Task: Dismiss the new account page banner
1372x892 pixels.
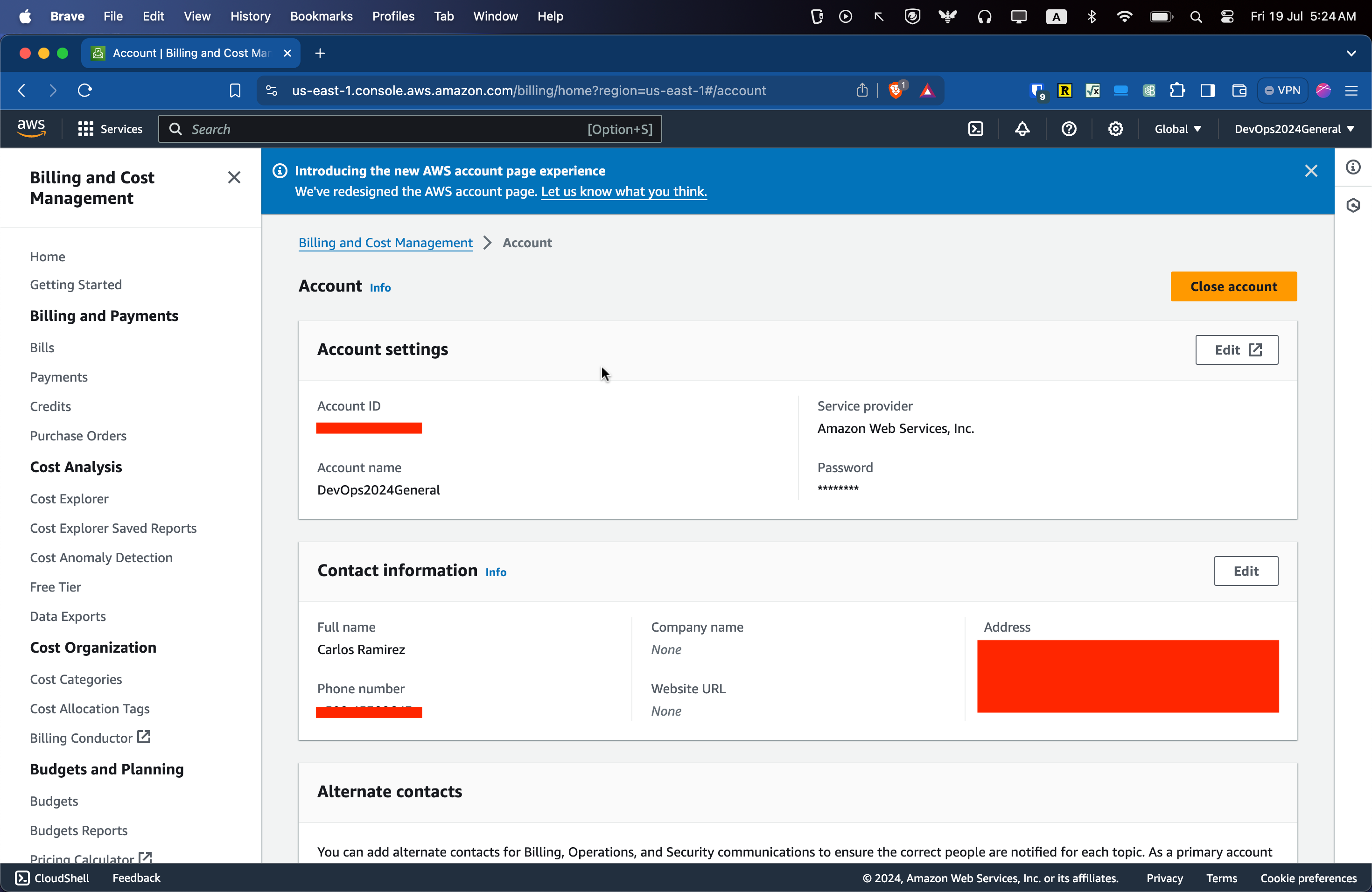Action: tap(1311, 171)
